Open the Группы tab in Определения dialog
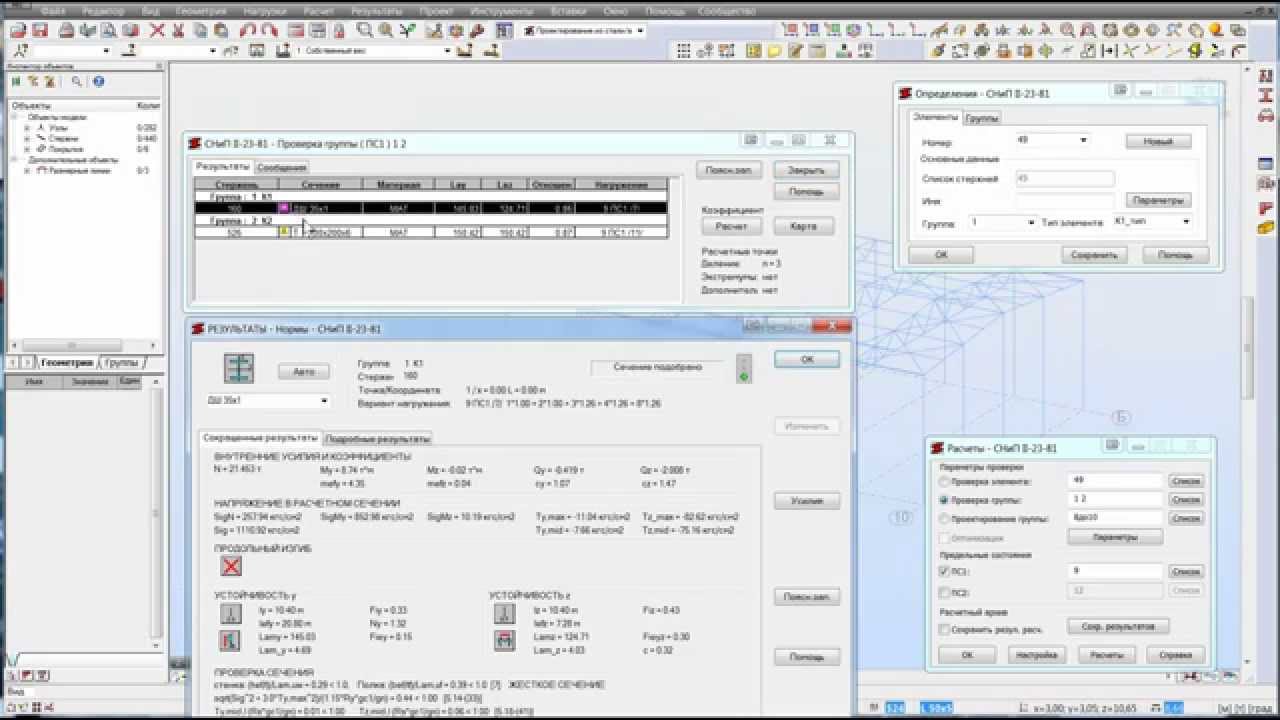Viewport: 1280px width, 720px height. tap(983, 118)
